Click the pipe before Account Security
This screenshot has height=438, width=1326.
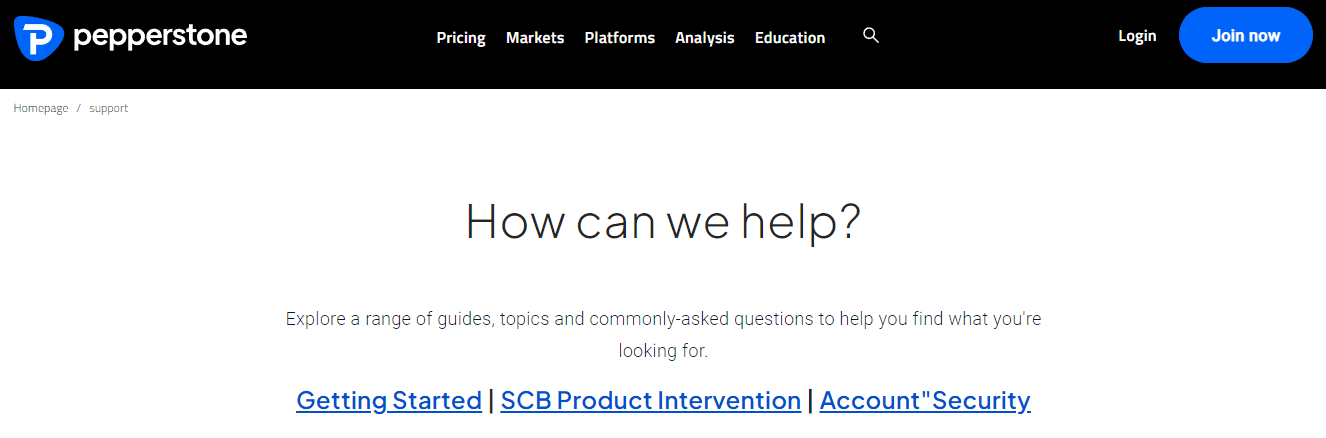pos(810,401)
